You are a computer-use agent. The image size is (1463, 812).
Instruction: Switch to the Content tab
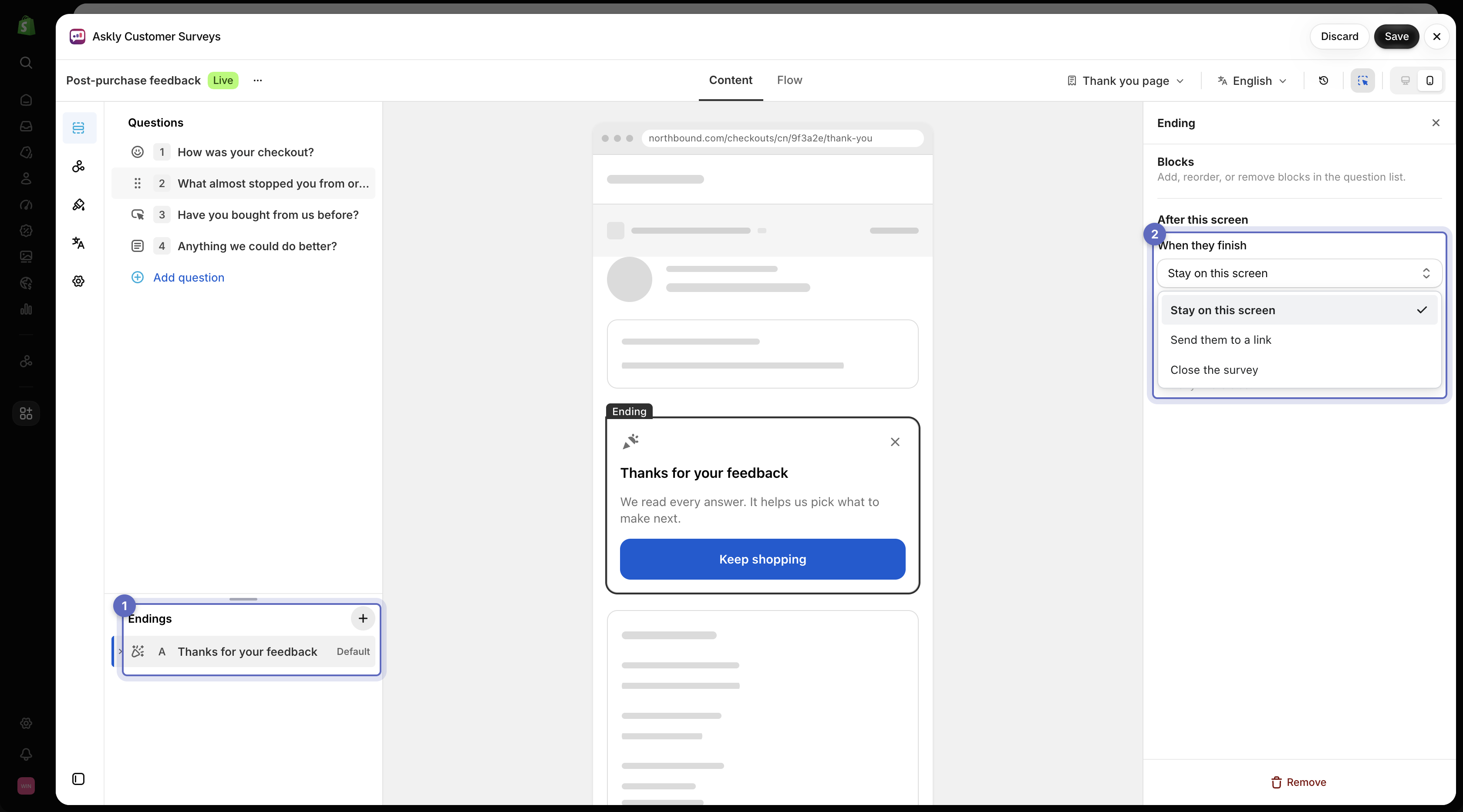click(730, 80)
